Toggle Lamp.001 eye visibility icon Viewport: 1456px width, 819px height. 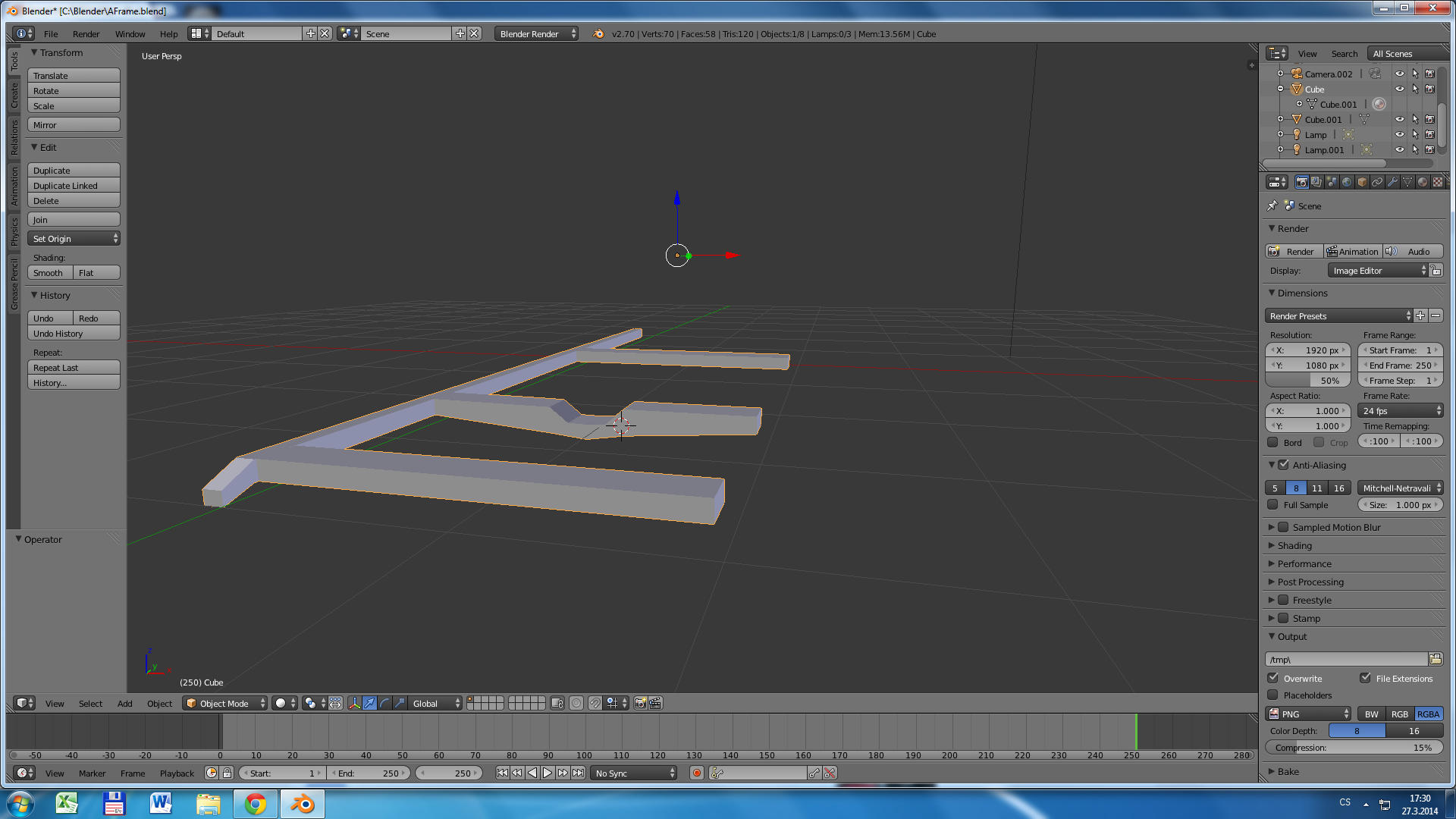tap(1400, 149)
